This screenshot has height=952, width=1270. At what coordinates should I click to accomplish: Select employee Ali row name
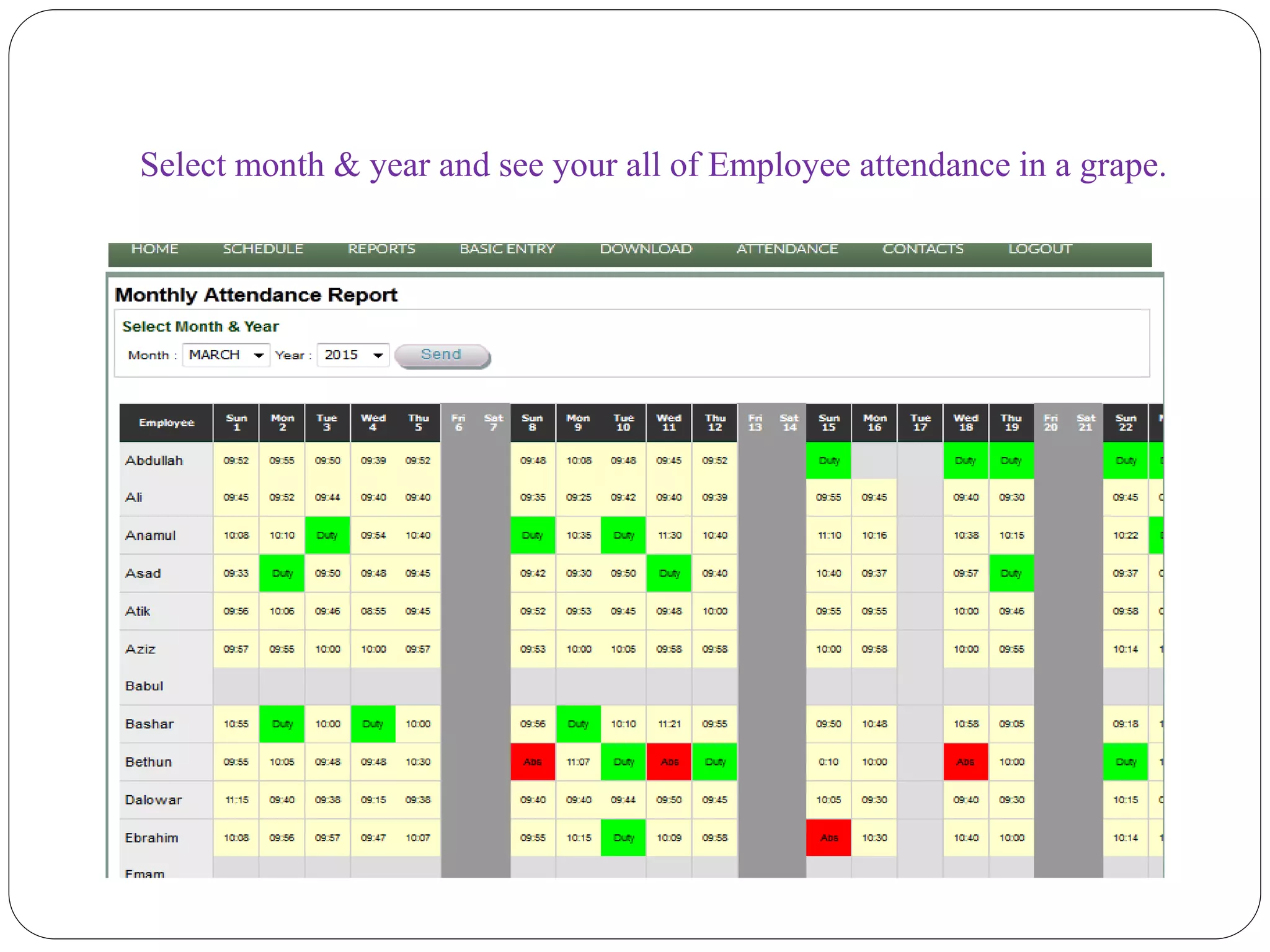[x=134, y=498]
